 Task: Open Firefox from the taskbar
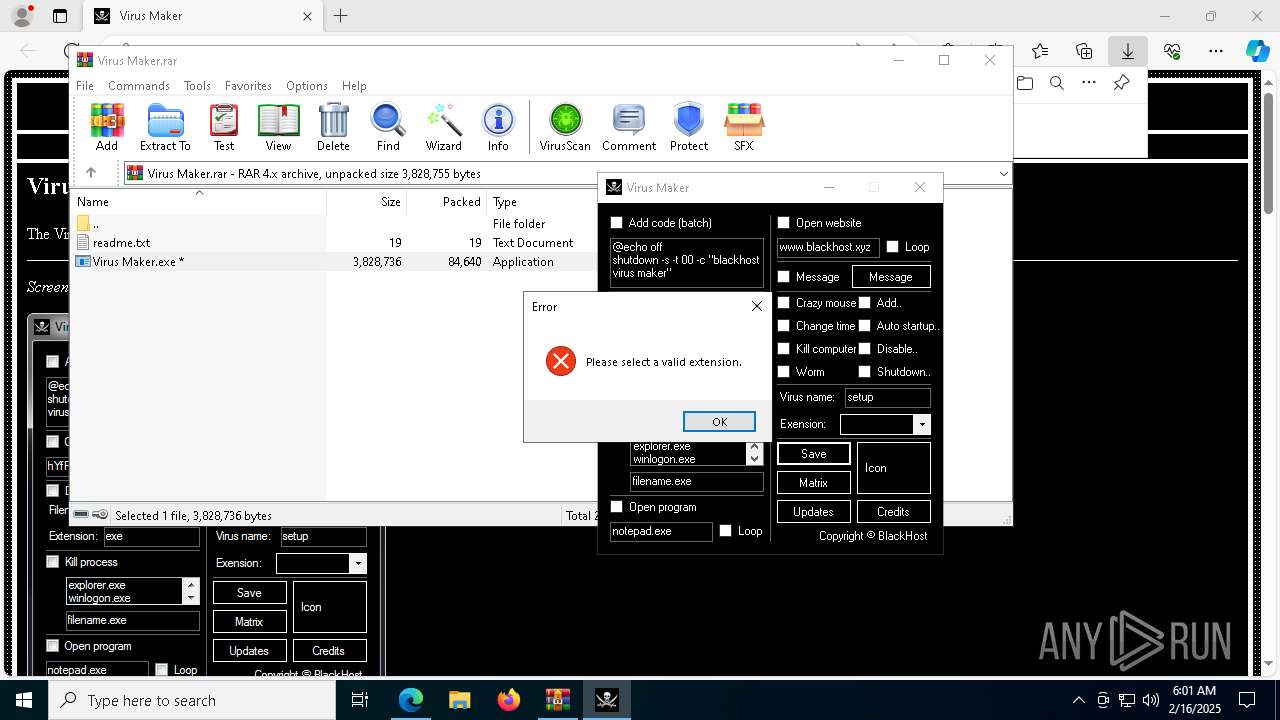coord(509,700)
